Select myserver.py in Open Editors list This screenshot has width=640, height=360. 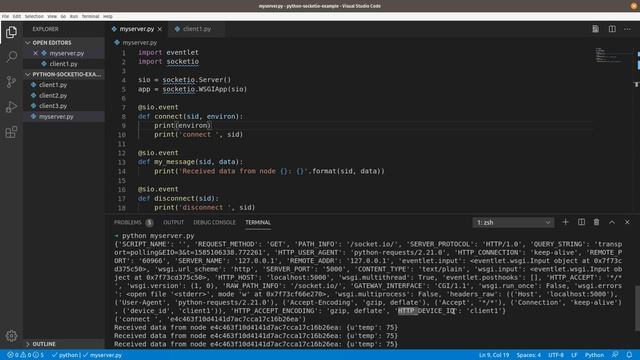[67, 53]
